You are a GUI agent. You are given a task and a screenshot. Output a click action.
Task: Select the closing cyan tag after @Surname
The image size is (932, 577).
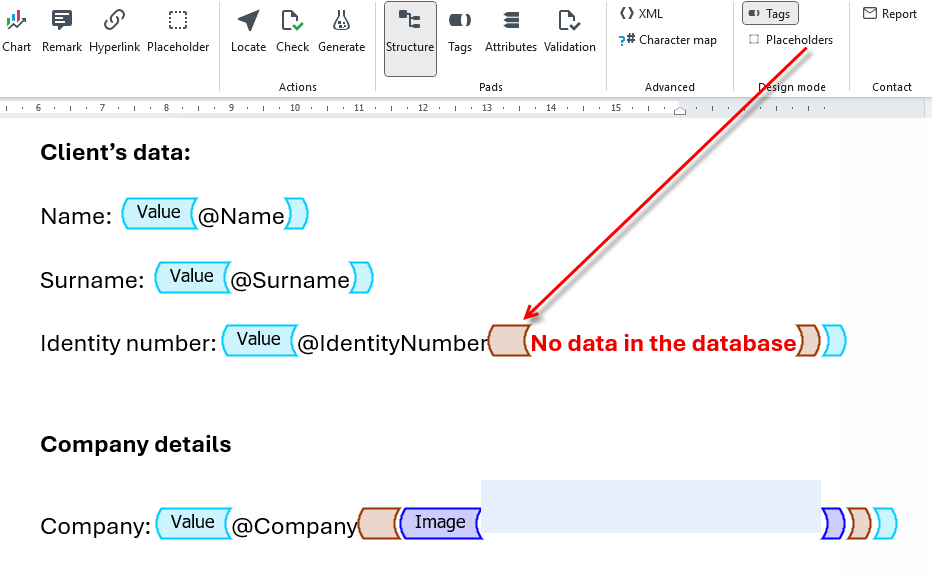361,278
